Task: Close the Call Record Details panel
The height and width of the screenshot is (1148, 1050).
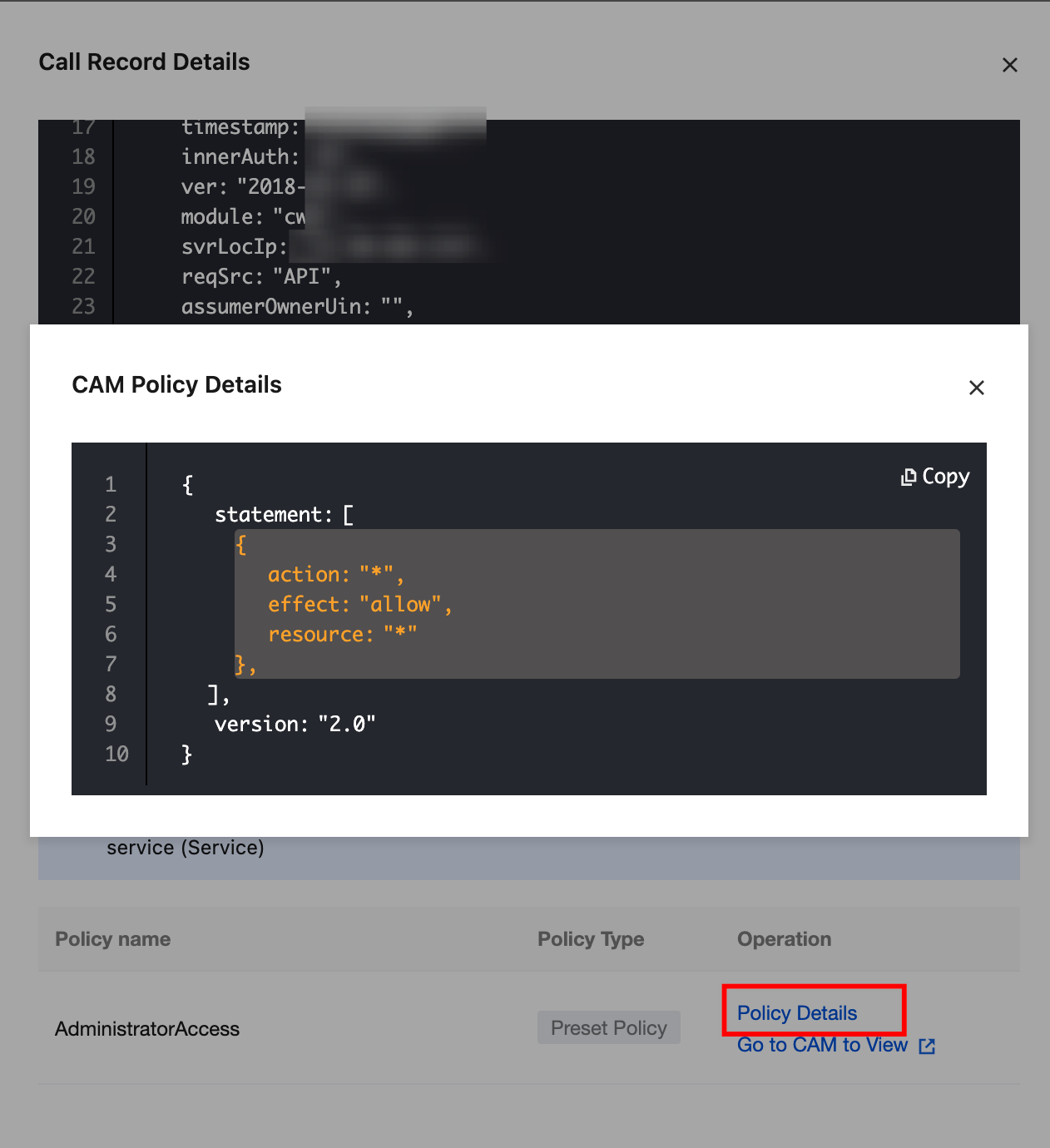Action: (1010, 65)
